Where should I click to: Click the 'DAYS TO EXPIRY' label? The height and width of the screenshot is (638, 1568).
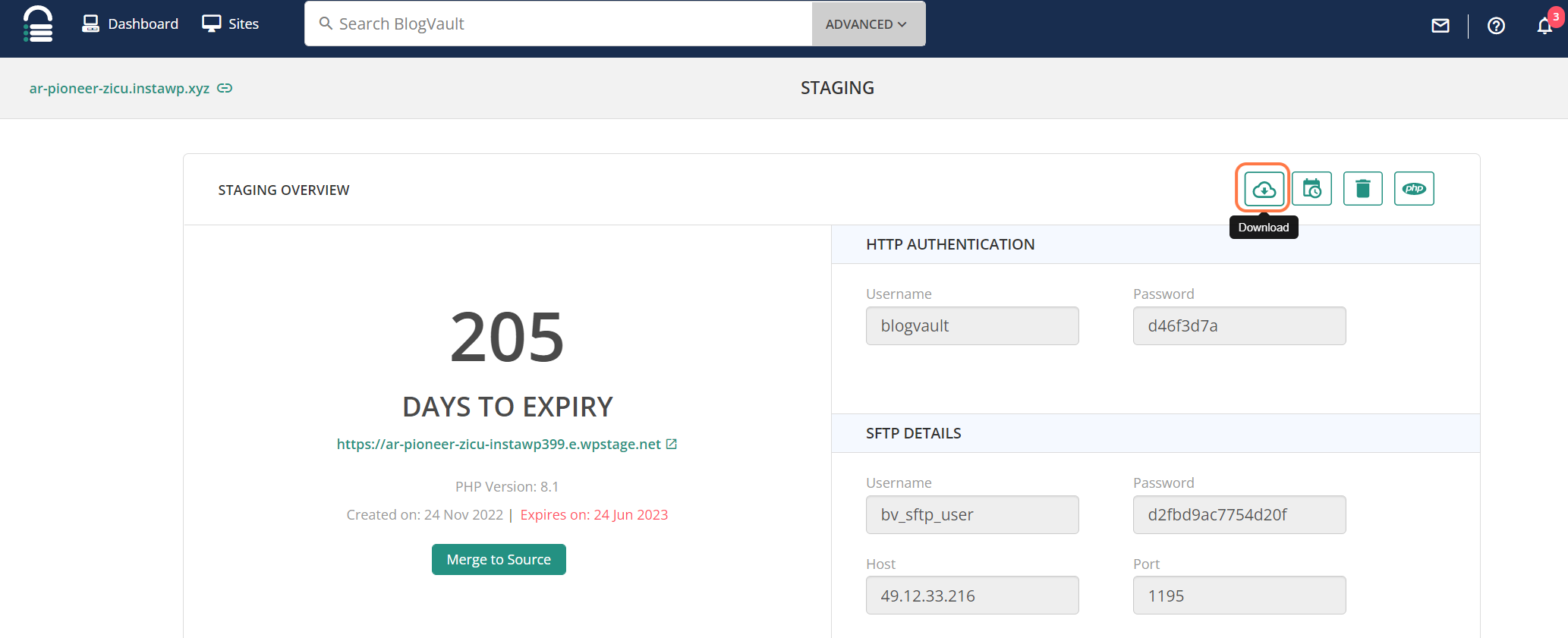point(508,407)
